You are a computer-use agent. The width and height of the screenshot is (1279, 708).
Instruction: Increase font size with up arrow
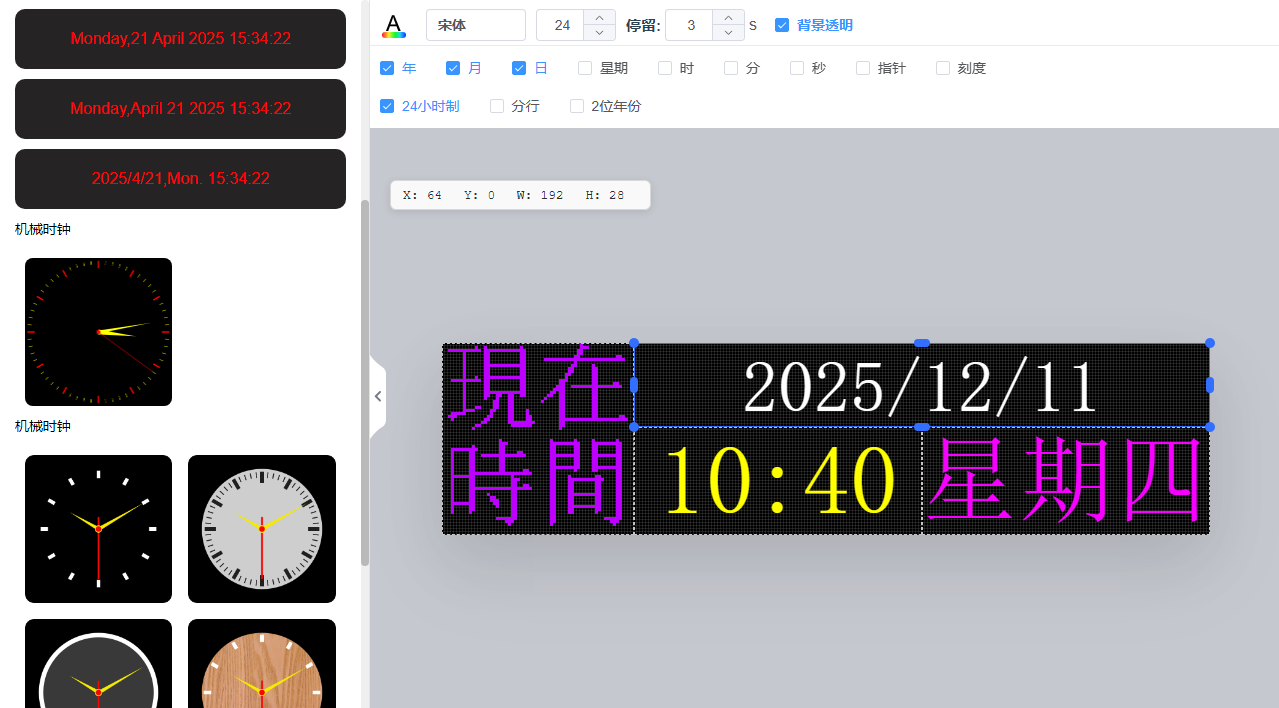pos(599,17)
